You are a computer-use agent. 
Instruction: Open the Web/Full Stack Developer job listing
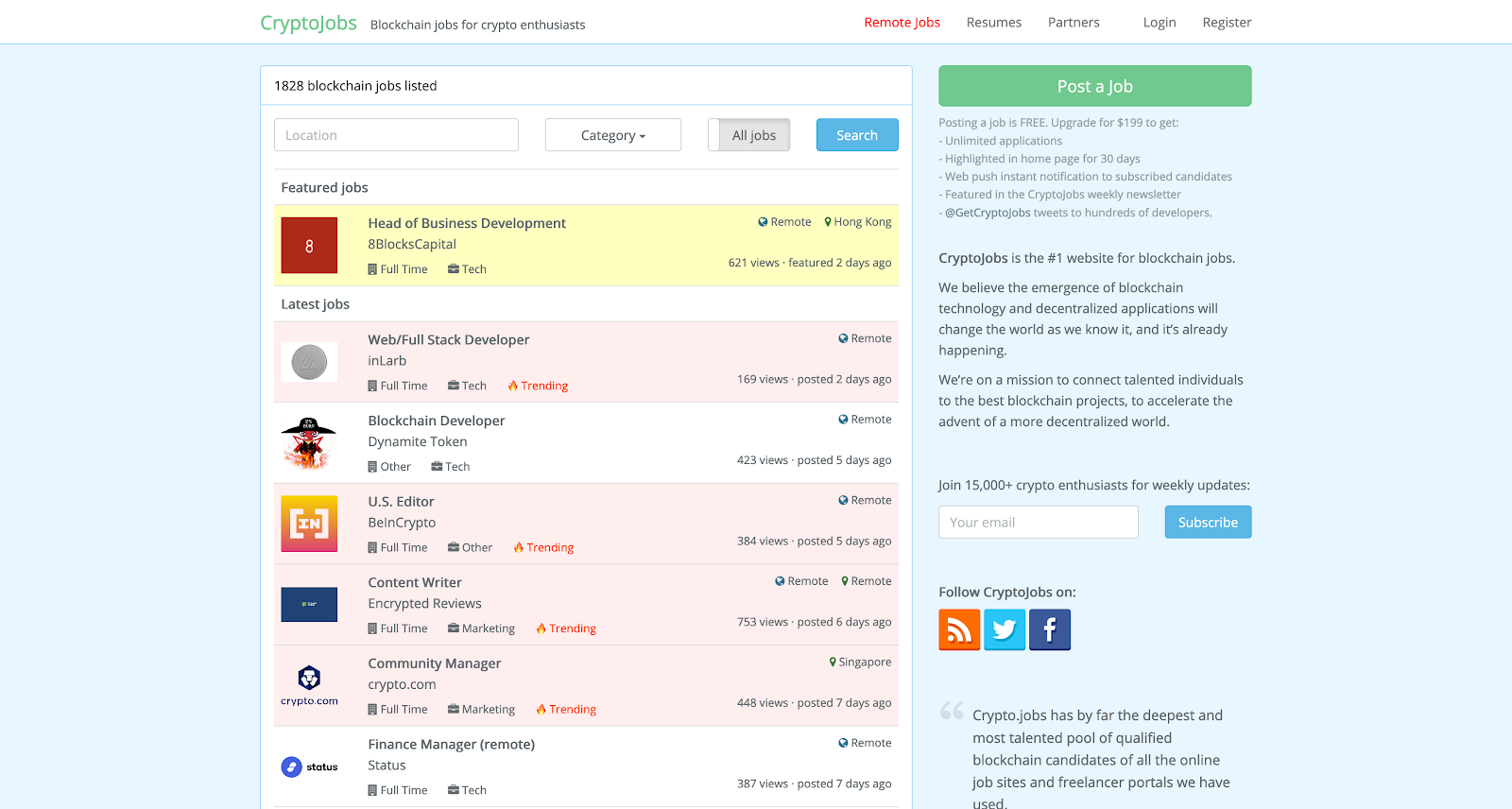(448, 340)
